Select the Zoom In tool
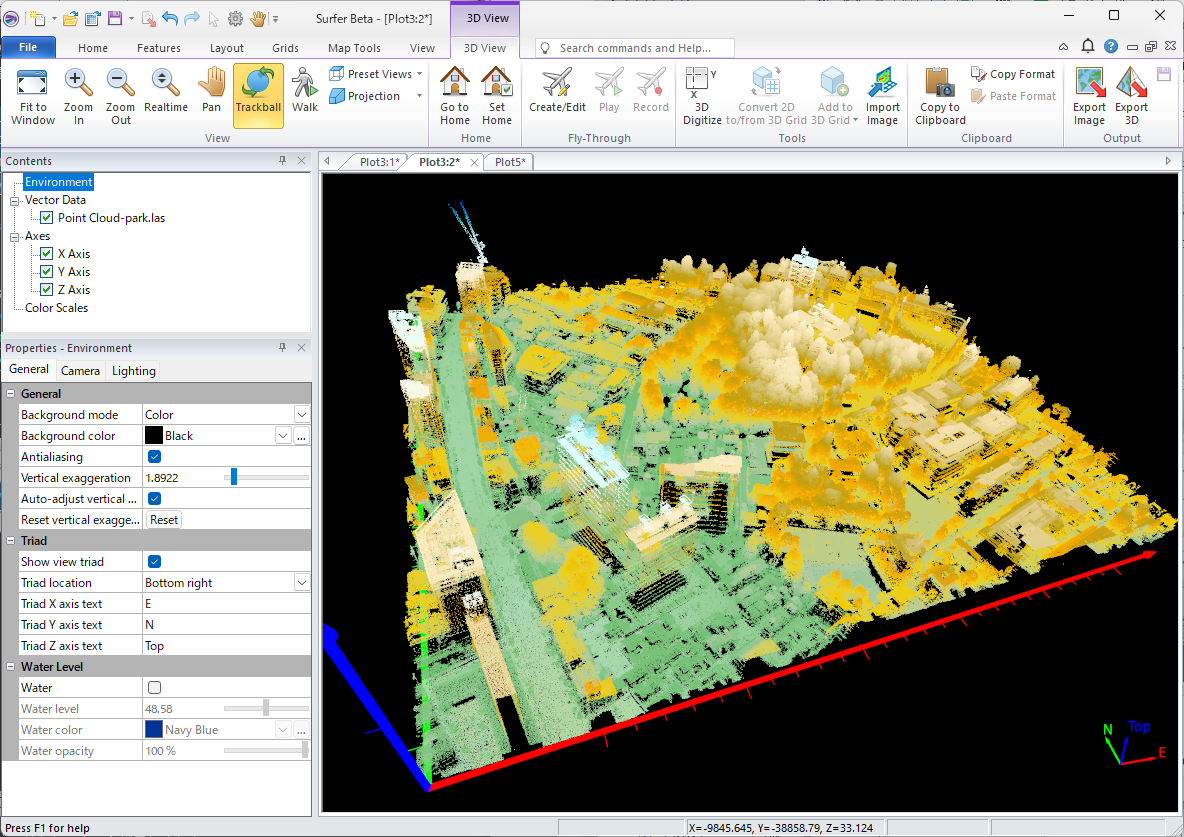The image size is (1184, 837). pos(78,95)
